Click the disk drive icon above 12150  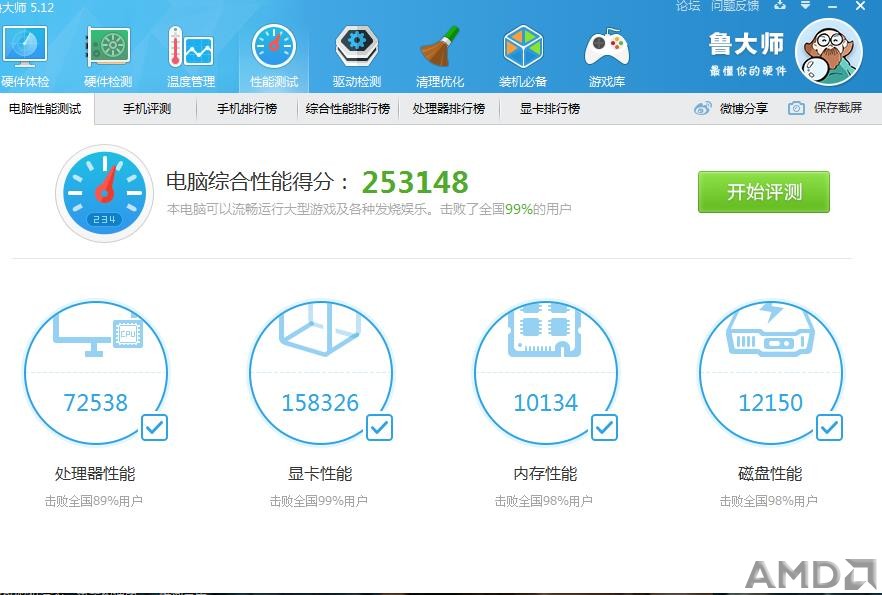point(770,331)
